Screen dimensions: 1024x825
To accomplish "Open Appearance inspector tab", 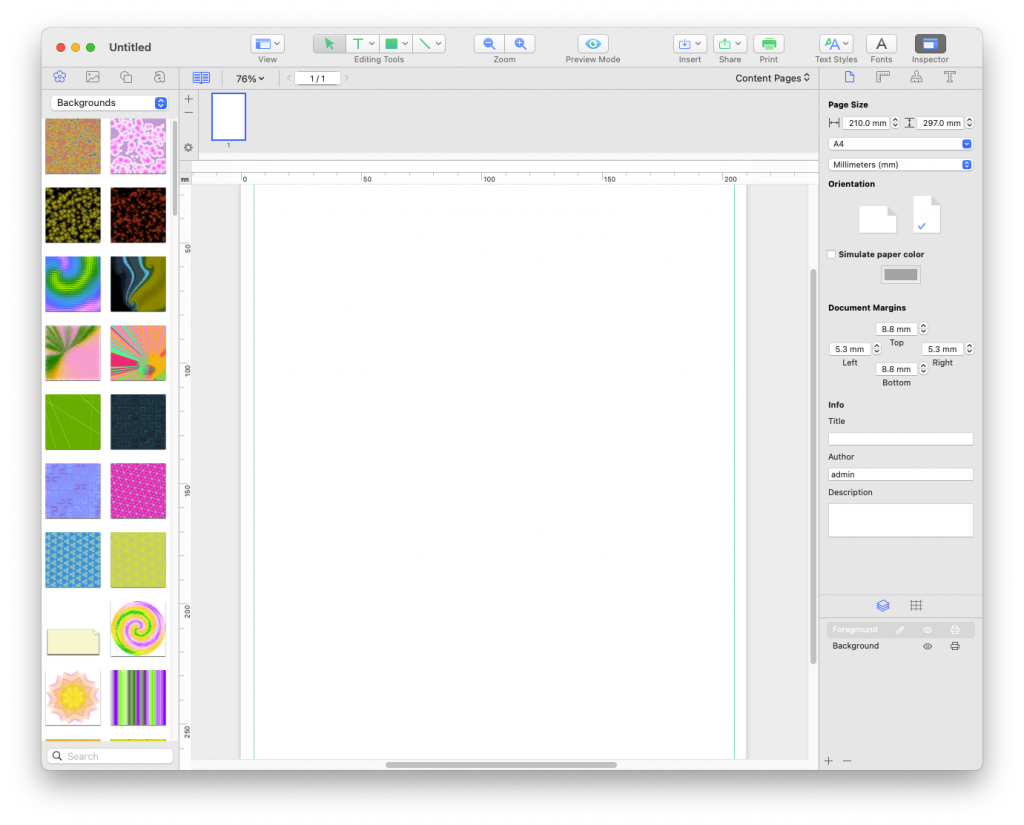I will pyautogui.click(x=916, y=77).
